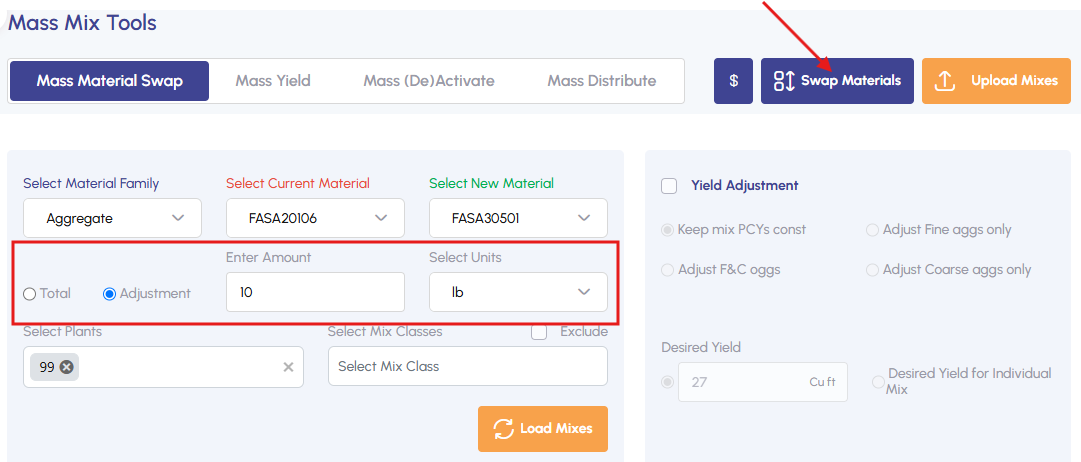
Task: Click the Enter Amount input field
Action: pyautogui.click(x=315, y=292)
